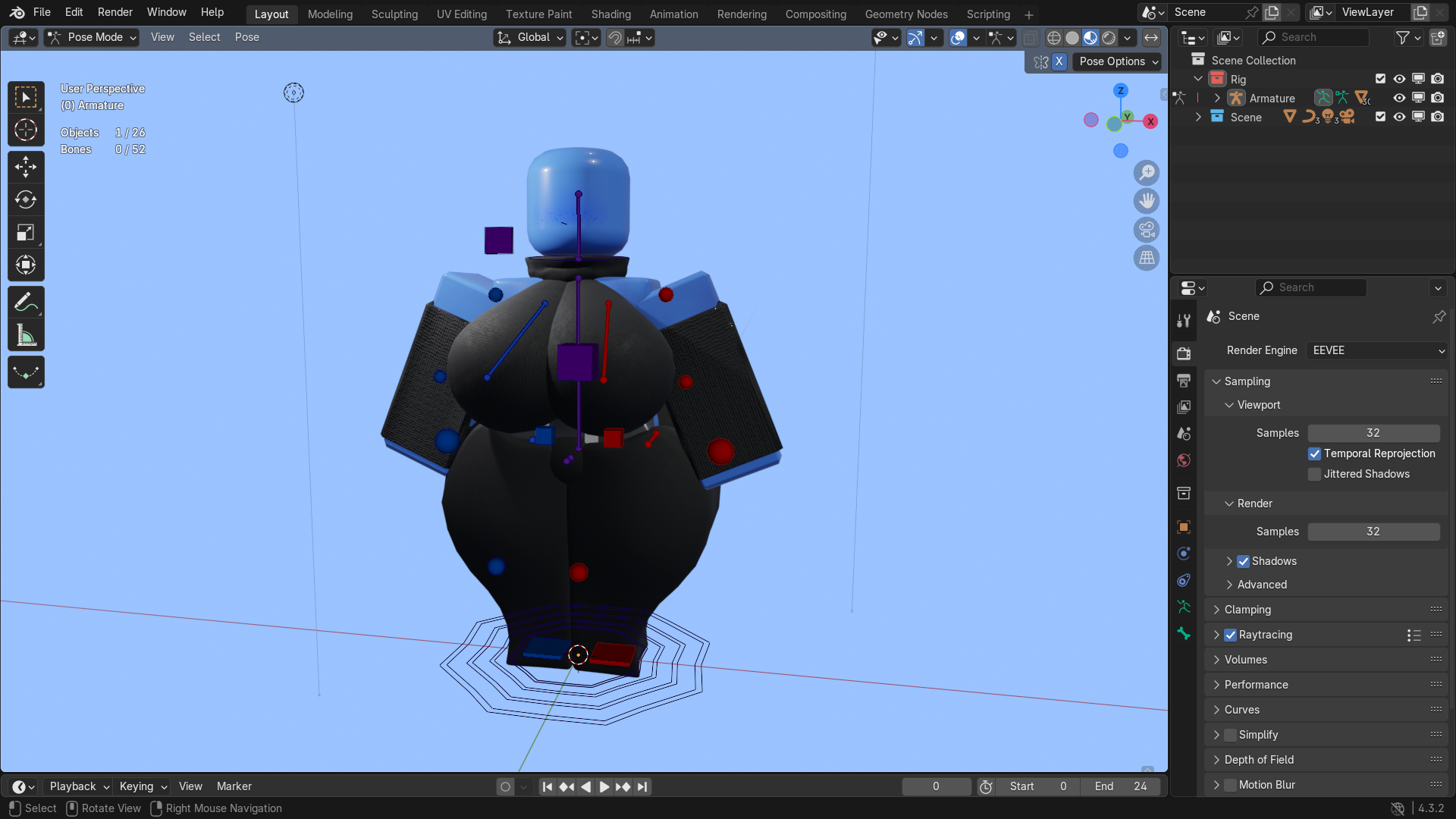Open the Output properties tab
Screen dimensions: 1456x819
coord(1184,380)
